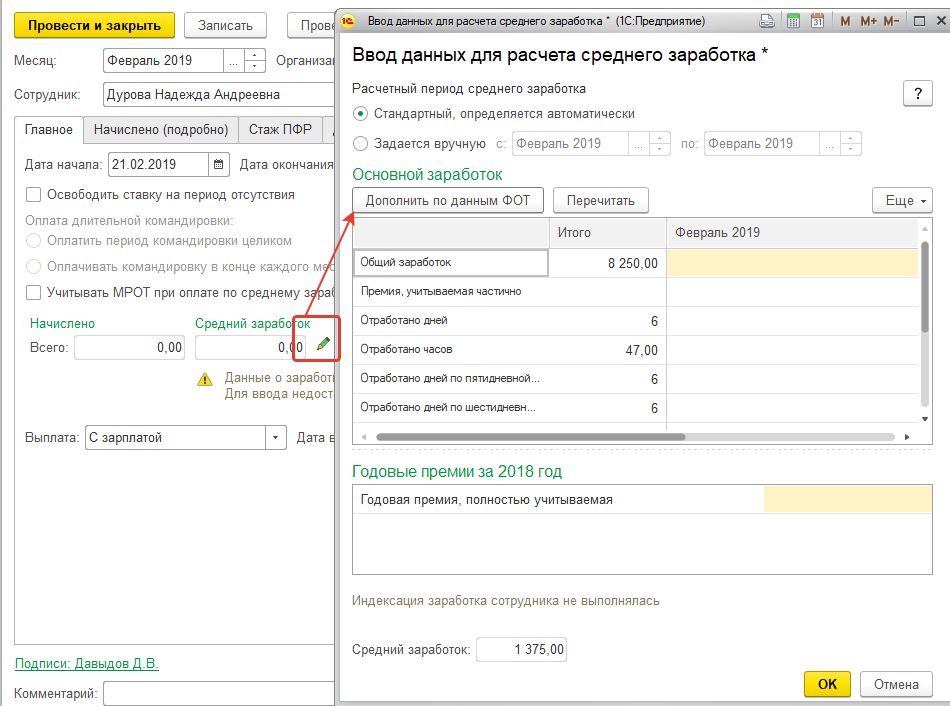Click the Комментарий input field

click(x=219, y=693)
